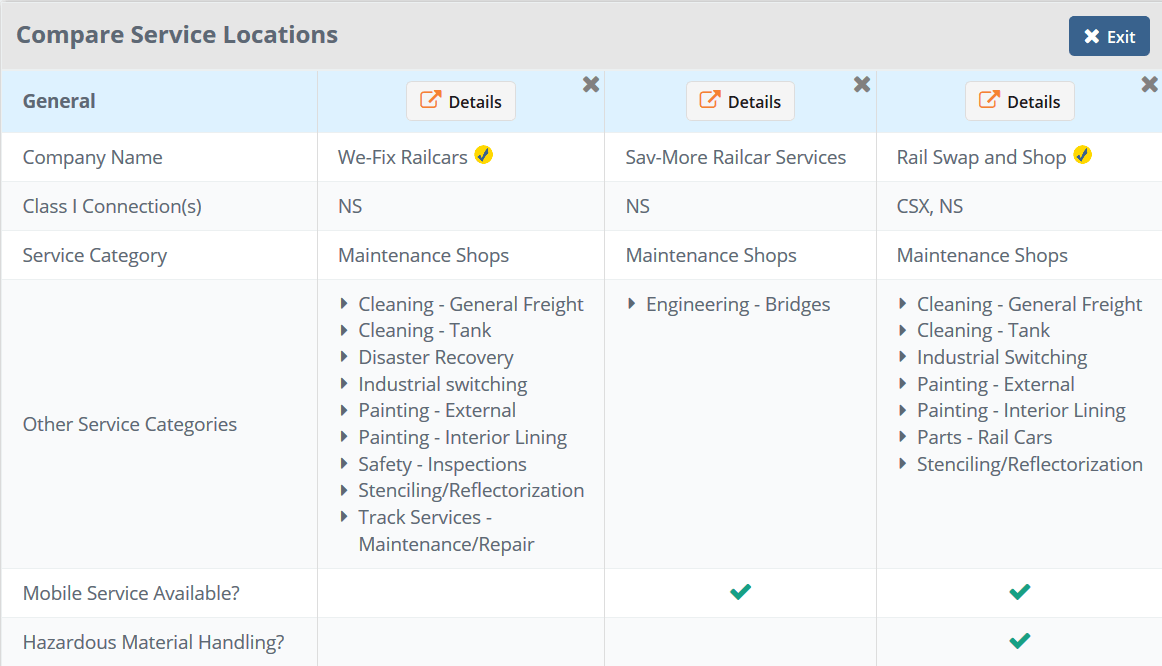Viewport: 1162px width, 666px height.
Task: Click the We-Fix Railcars company name
Action: point(402,157)
